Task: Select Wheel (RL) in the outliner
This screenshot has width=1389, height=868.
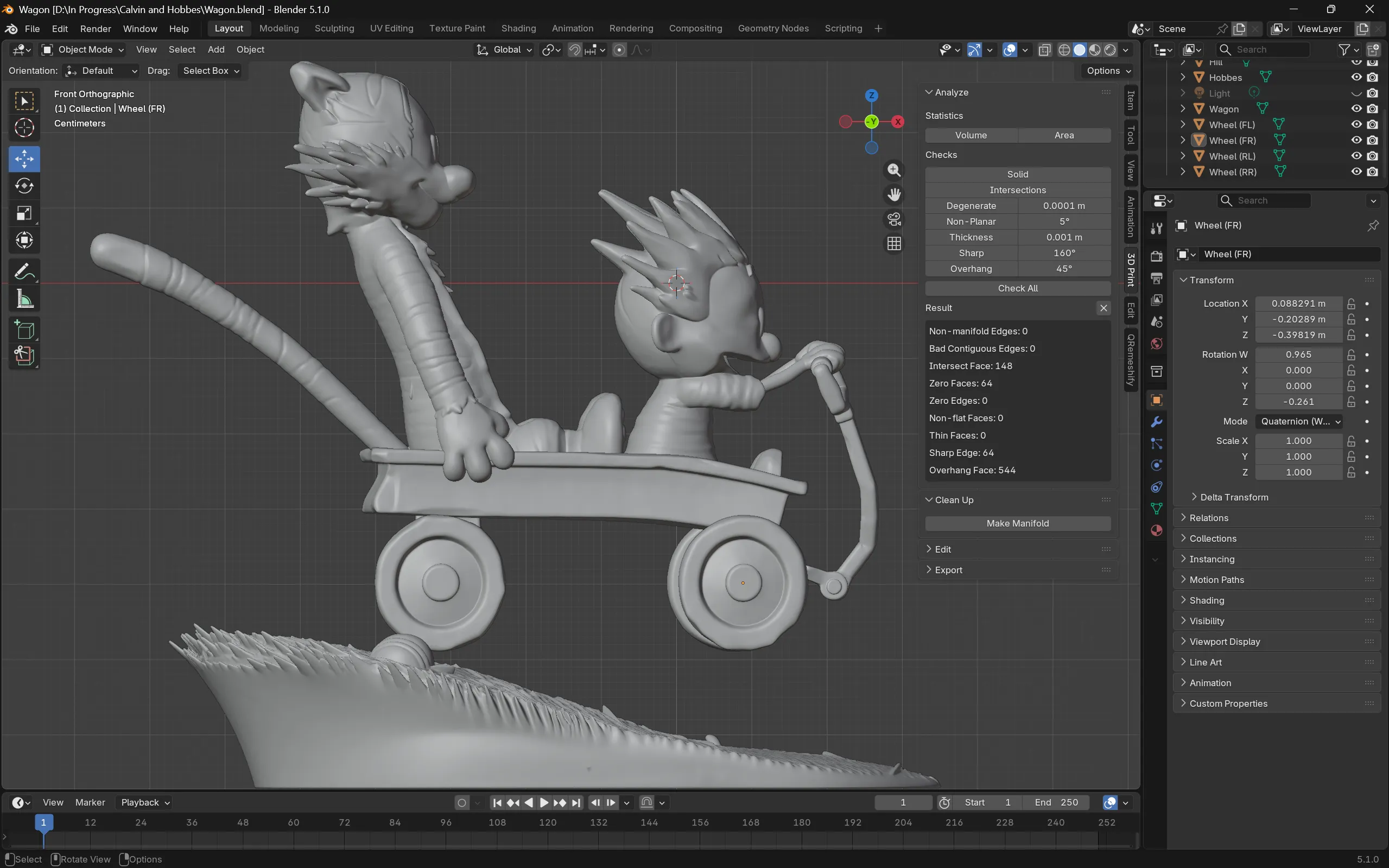Action: coord(1232,156)
